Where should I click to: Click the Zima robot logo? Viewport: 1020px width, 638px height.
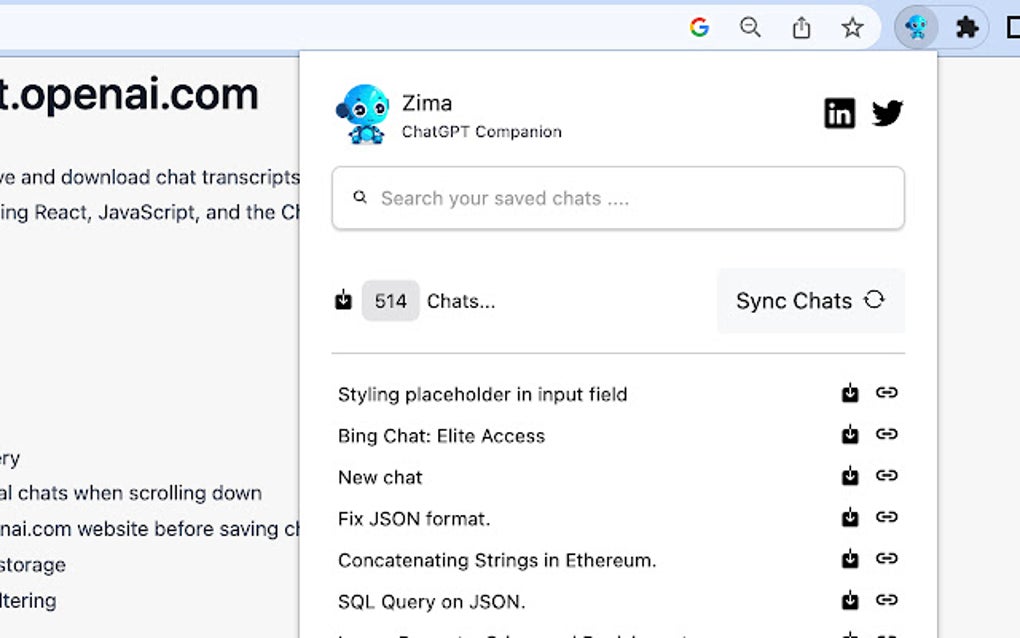[x=364, y=112]
